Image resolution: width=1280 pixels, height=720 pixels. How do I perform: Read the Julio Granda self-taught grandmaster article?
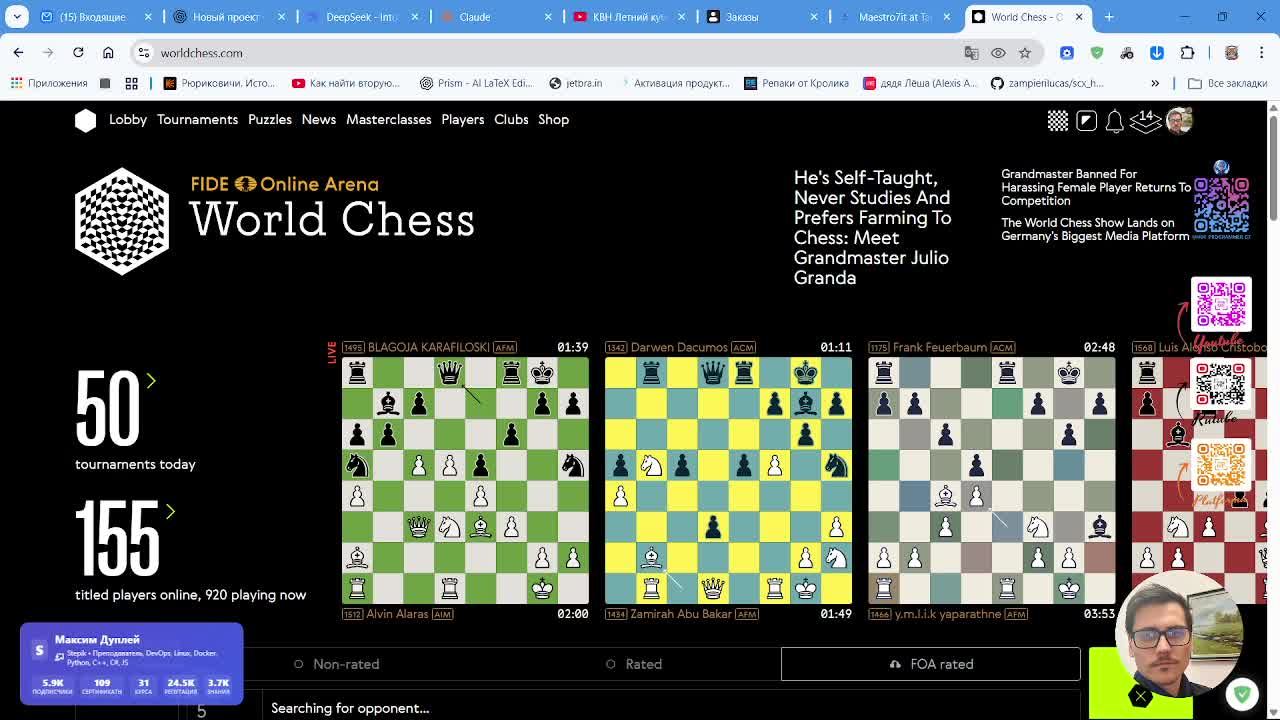pos(872,228)
